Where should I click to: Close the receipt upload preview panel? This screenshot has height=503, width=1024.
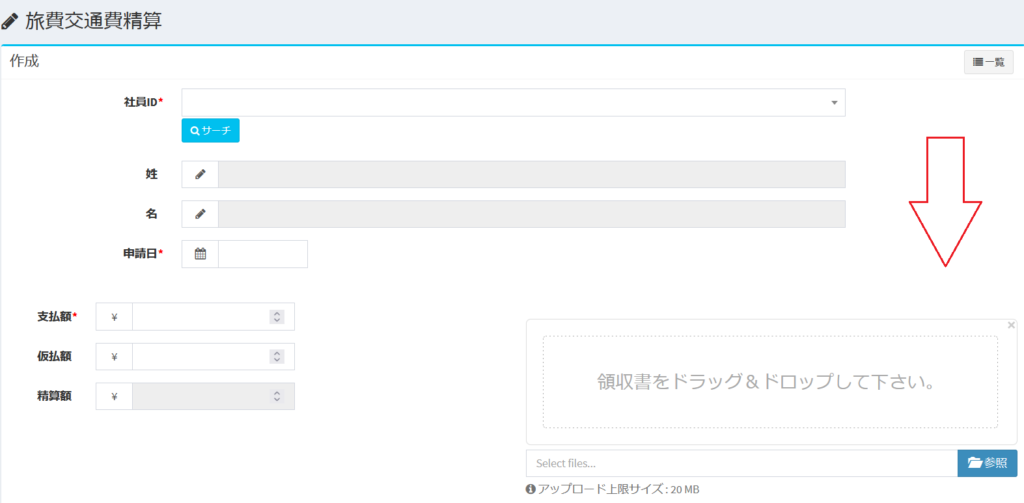click(x=1011, y=325)
